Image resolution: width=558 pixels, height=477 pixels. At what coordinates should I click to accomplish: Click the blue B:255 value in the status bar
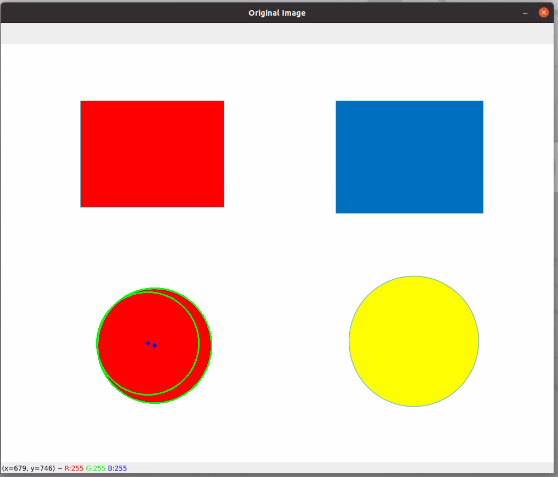tap(117, 468)
